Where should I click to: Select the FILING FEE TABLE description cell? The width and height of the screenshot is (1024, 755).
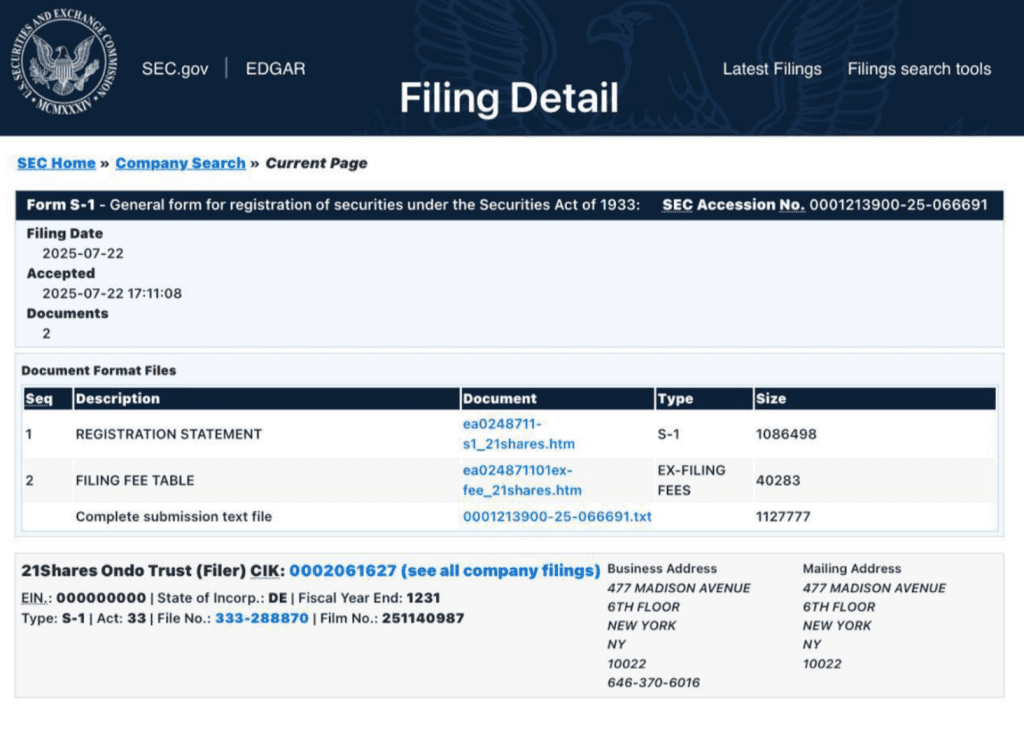coord(135,481)
